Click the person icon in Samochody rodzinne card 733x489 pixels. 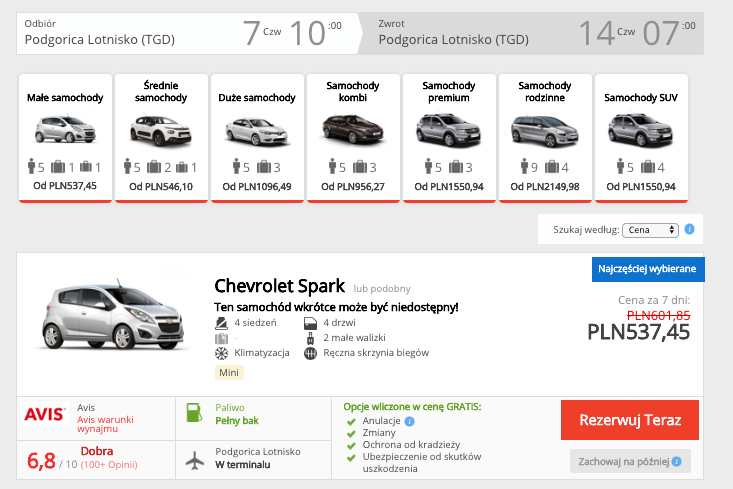pyautogui.click(x=525, y=166)
